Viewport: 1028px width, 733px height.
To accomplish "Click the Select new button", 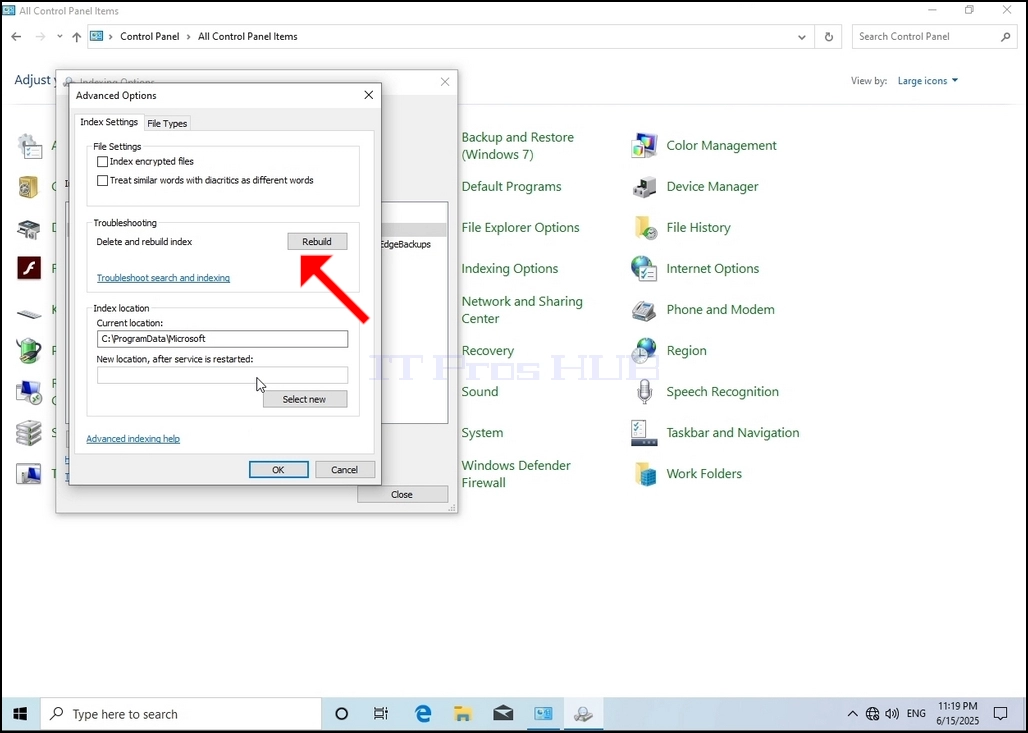I will tap(305, 399).
